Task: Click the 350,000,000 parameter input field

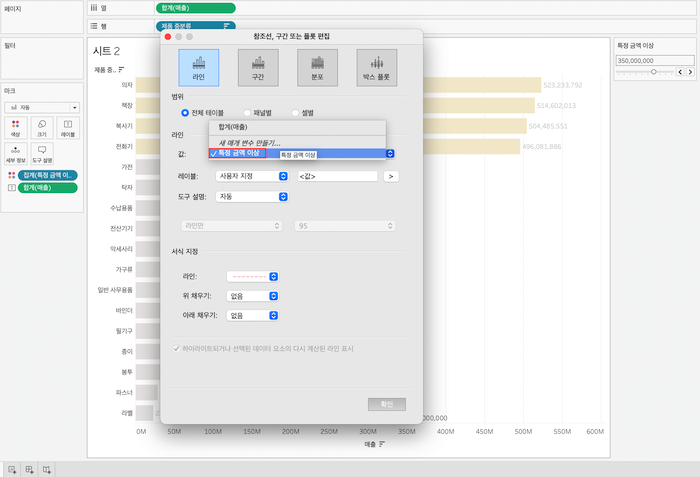Action: (x=655, y=61)
